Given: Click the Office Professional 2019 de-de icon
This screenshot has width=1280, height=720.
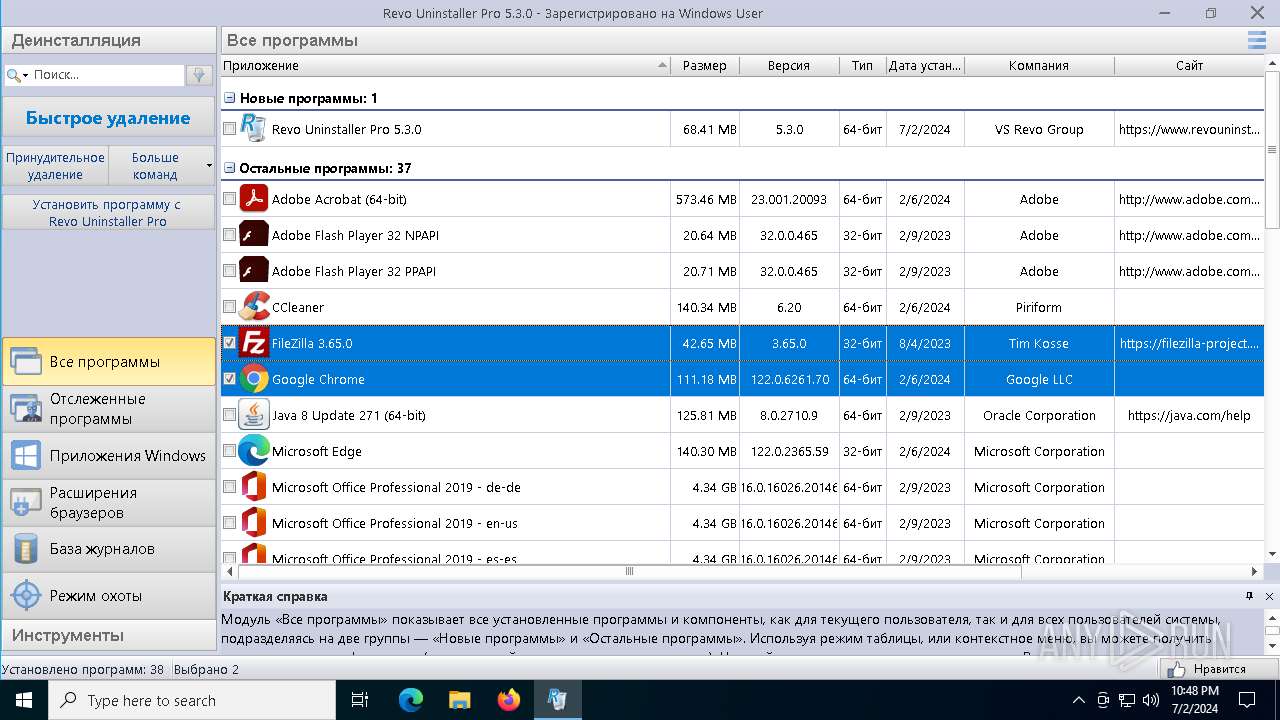Looking at the screenshot, I should [254, 487].
